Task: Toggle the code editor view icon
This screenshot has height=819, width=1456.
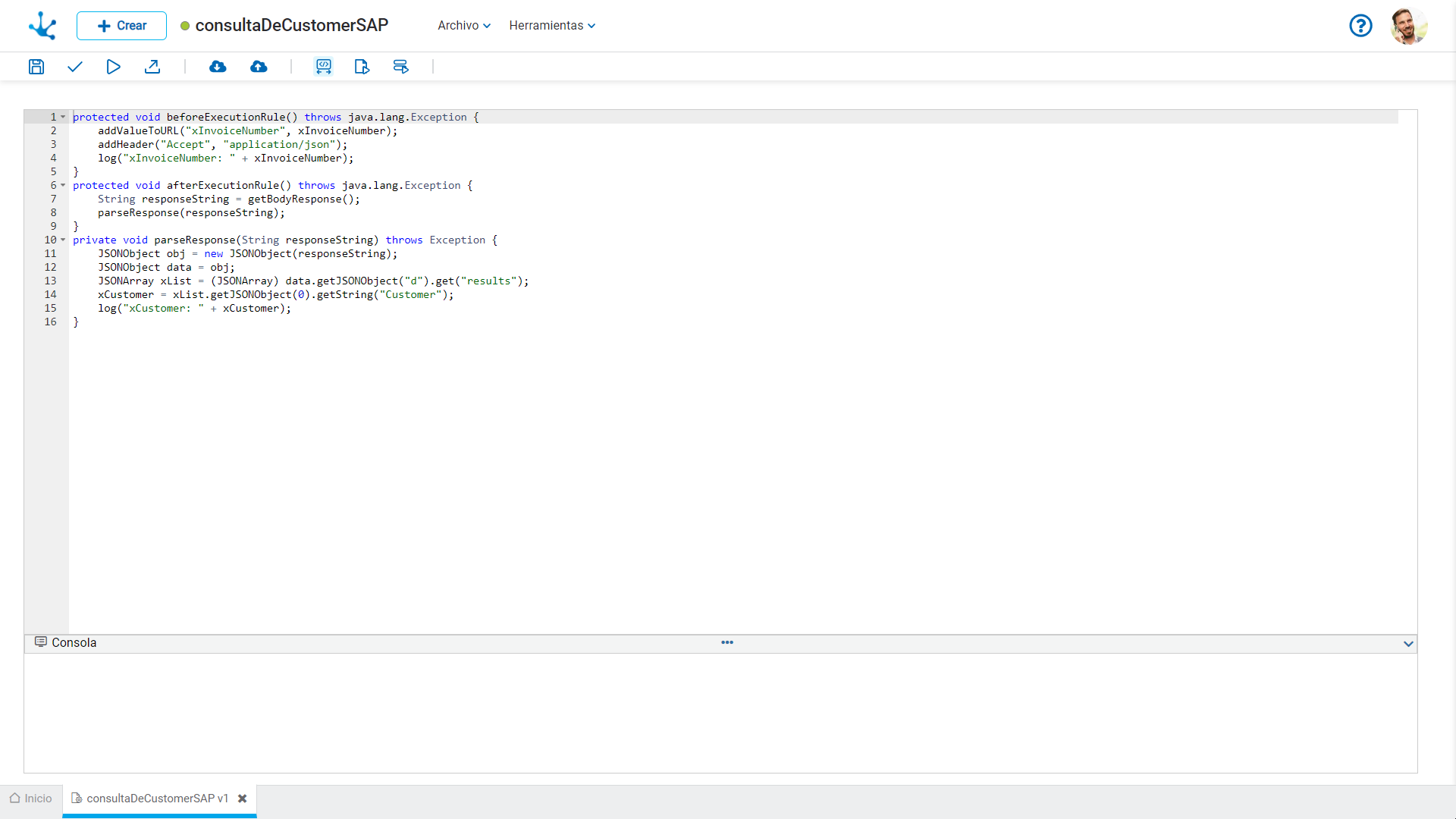Action: click(x=324, y=67)
